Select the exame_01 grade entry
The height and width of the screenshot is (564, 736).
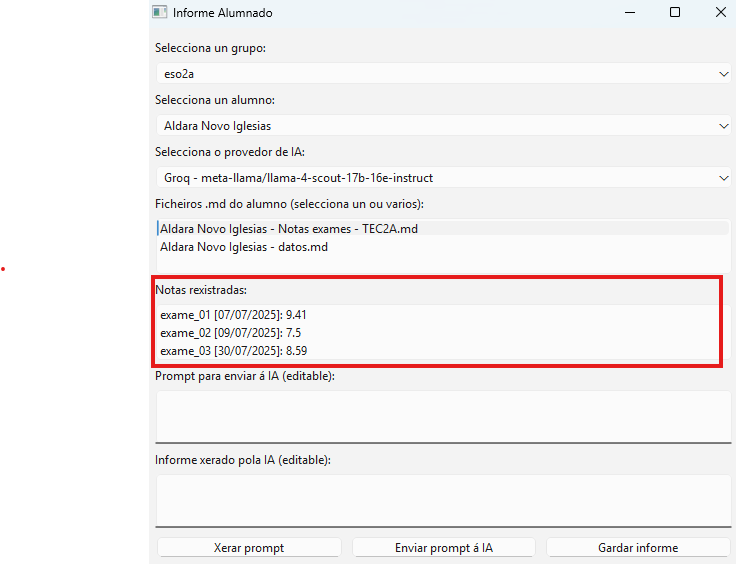tap(240, 315)
